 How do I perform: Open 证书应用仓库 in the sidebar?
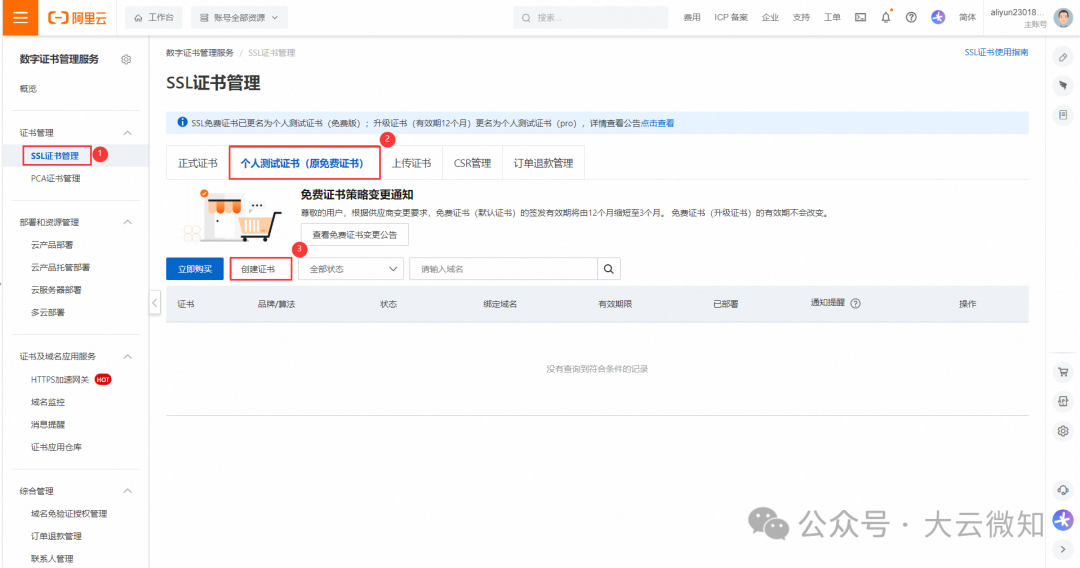56,447
